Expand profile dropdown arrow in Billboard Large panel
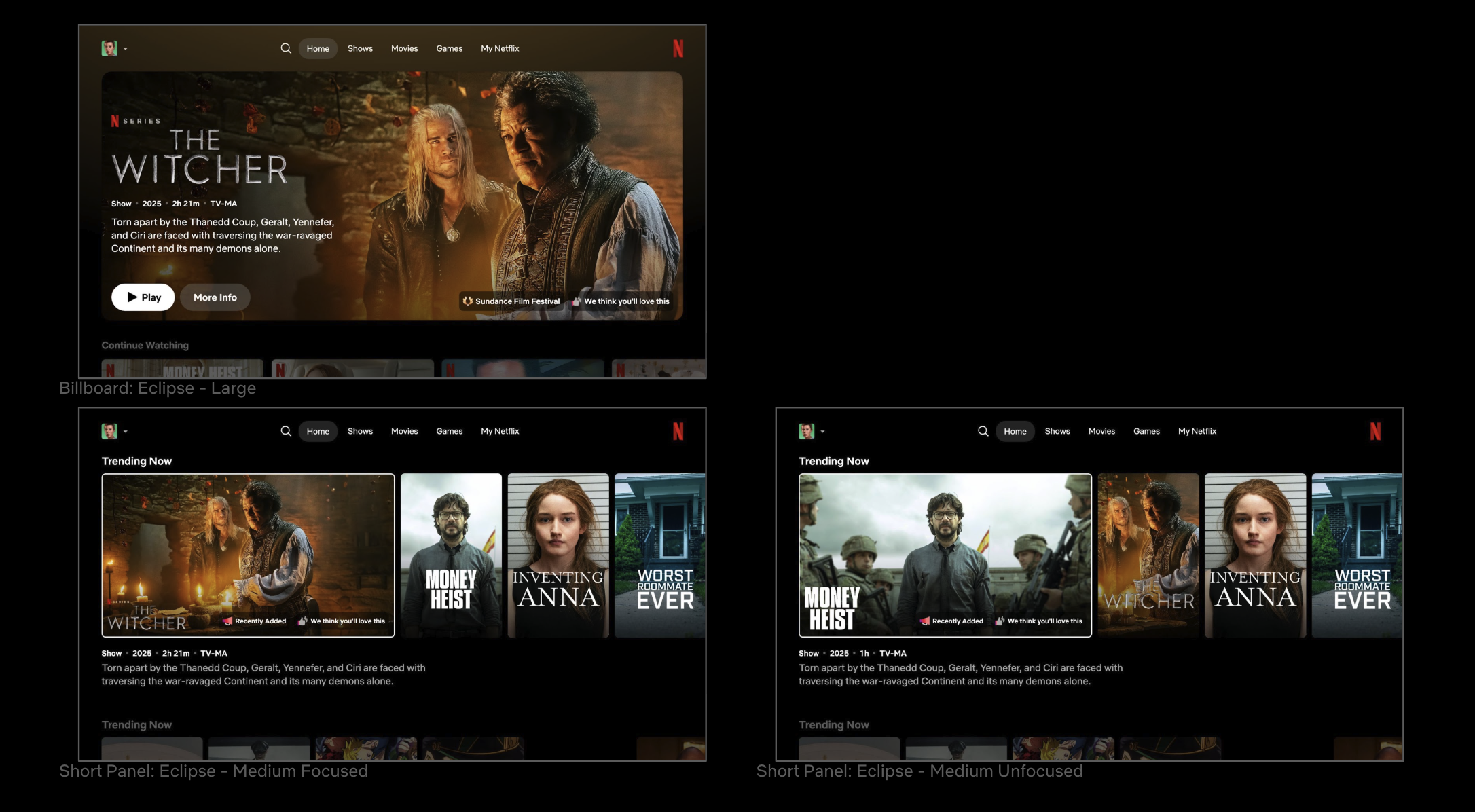Image resolution: width=1475 pixels, height=812 pixels. (x=126, y=49)
